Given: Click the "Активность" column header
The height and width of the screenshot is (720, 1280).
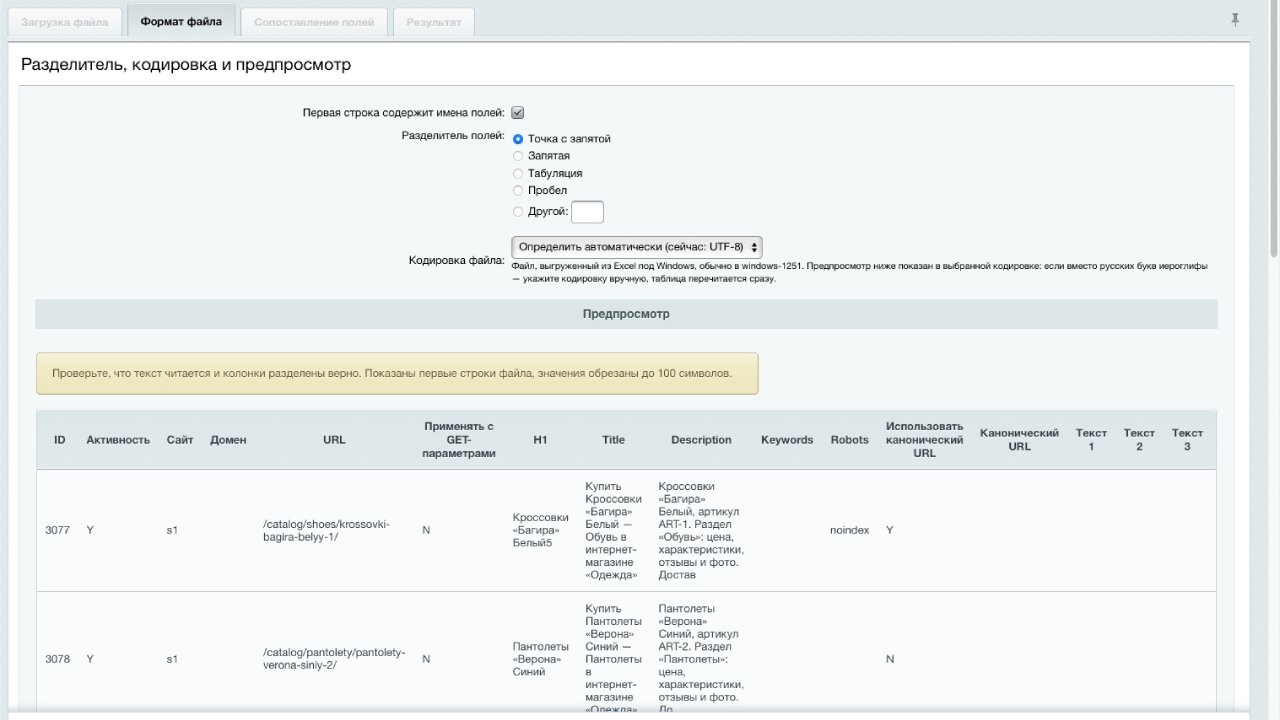Looking at the screenshot, I should [x=118, y=440].
